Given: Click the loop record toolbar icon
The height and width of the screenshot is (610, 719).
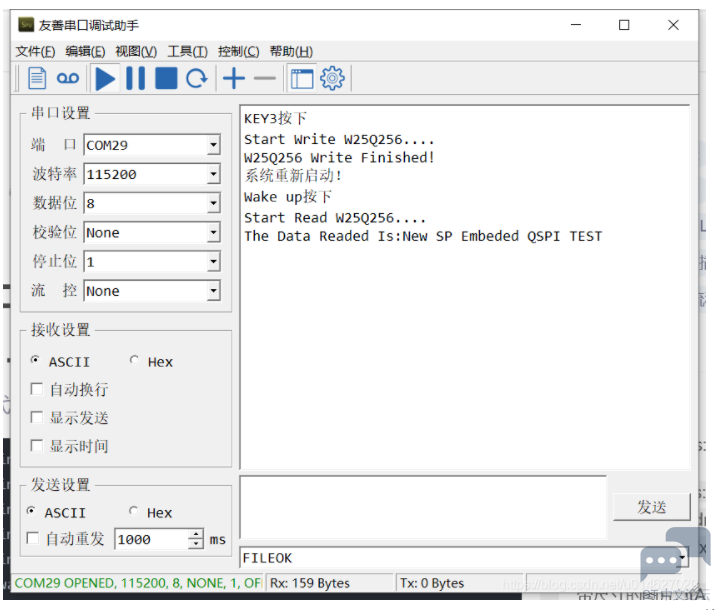Looking at the screenshot, I should [67, 78].
